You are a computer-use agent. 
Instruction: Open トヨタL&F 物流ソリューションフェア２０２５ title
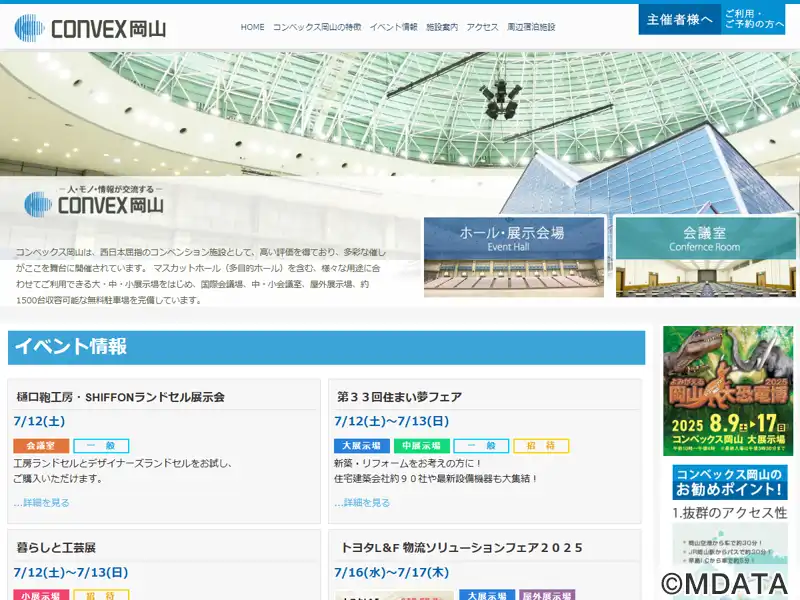[461, 548]
